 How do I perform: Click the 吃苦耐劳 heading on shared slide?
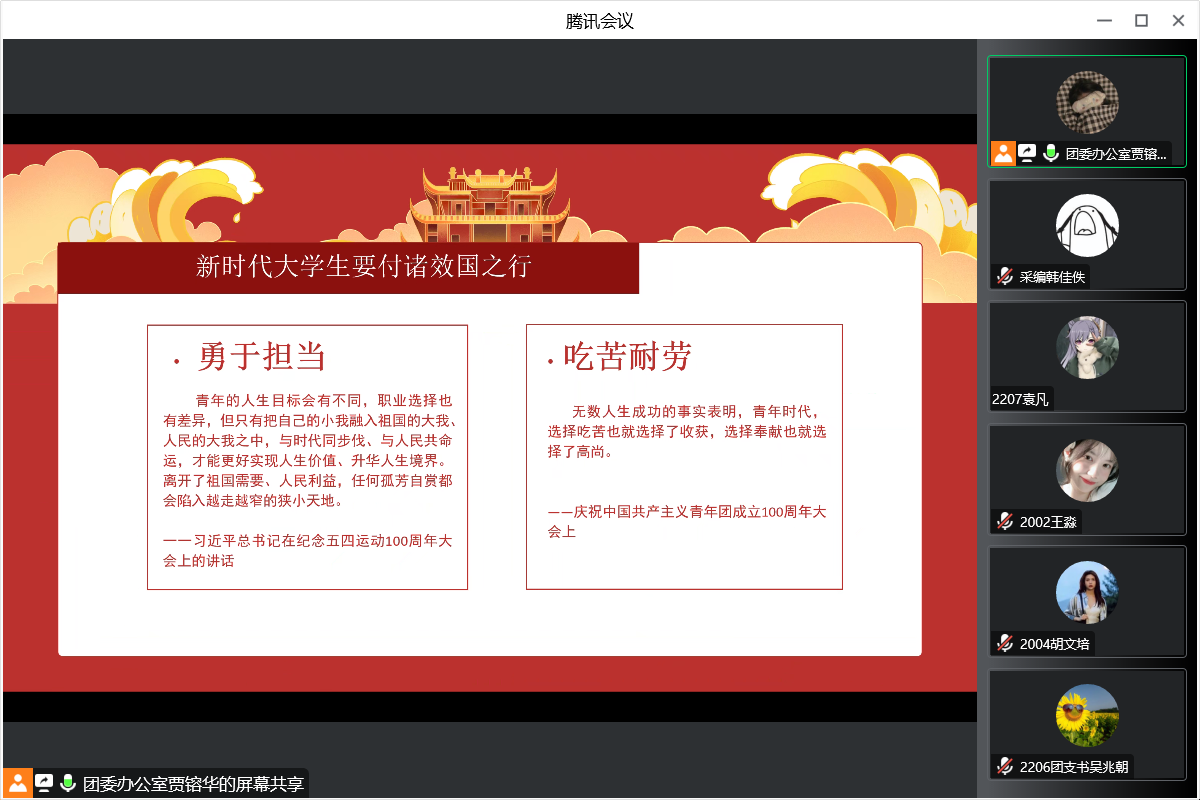pyautogui.click(x=627, y=357)
